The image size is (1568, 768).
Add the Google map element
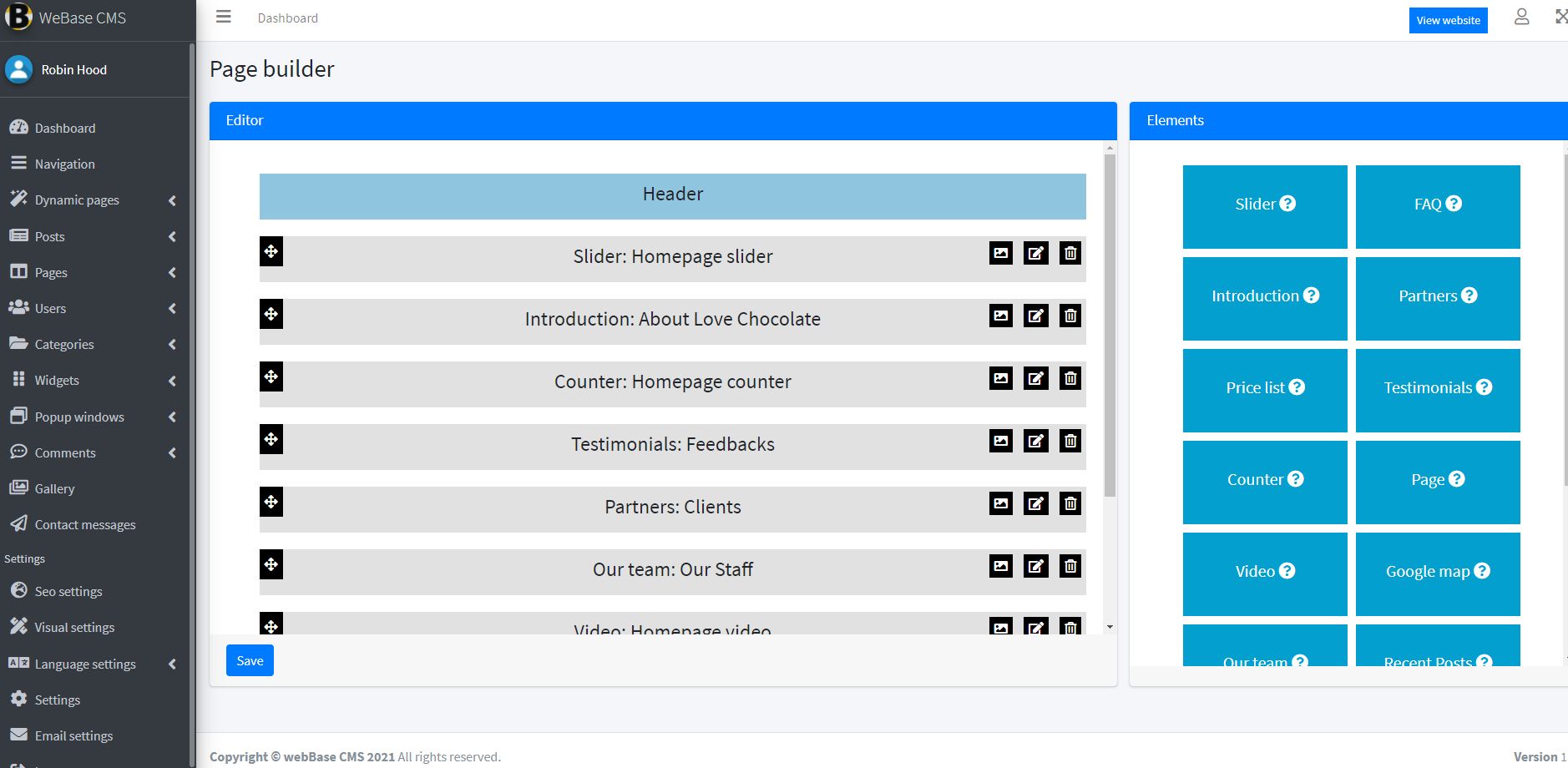tap(1437, 572)
